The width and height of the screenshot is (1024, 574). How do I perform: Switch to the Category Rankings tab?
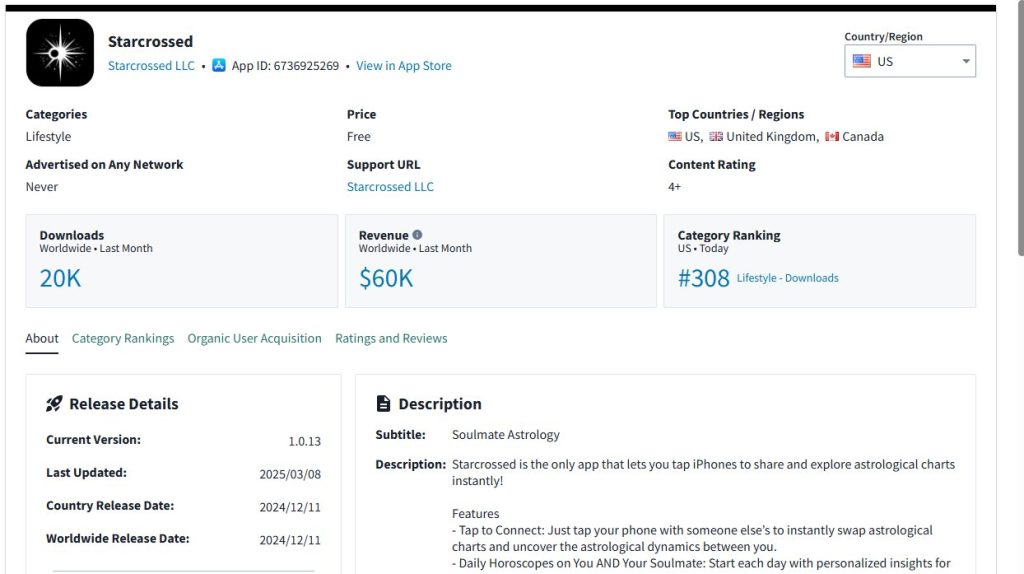tap(123, 339)
